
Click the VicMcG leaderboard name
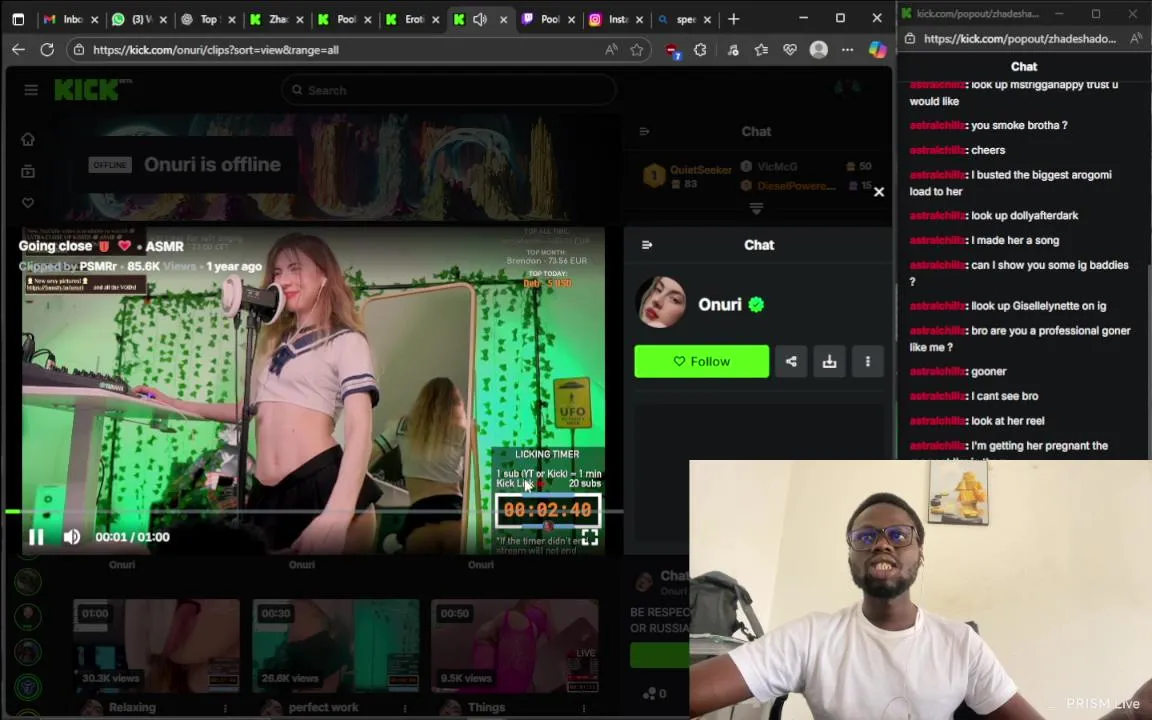(x=777, y=166)
